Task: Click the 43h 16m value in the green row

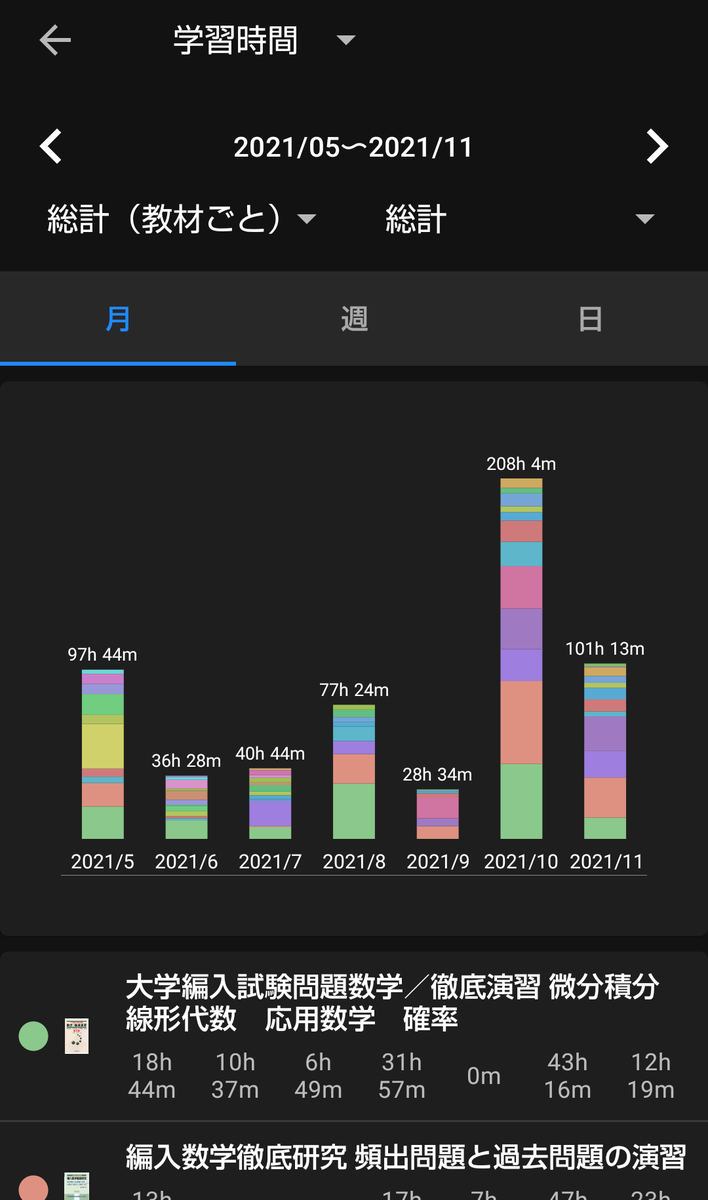Action: tap(568, 1076)
